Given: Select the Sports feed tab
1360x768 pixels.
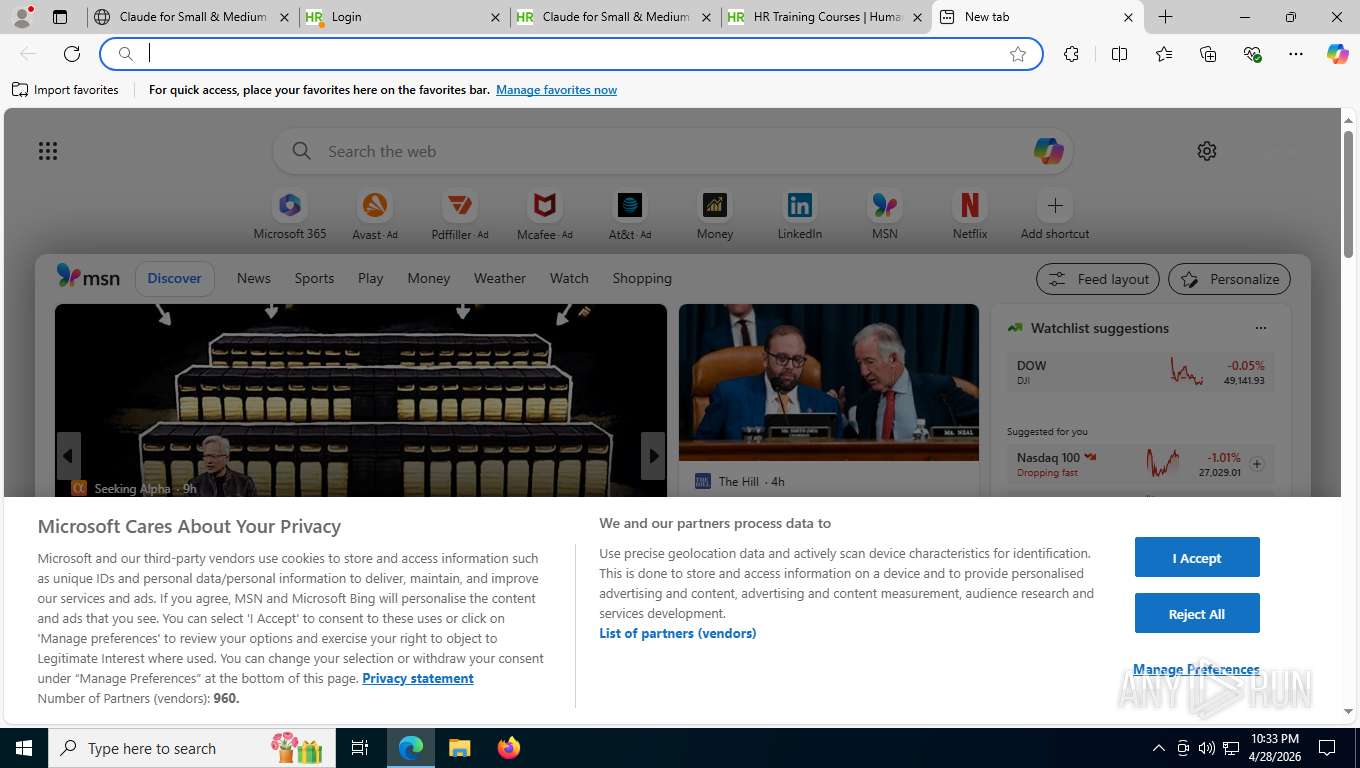Looking at the screenshot, I should 314,278.
